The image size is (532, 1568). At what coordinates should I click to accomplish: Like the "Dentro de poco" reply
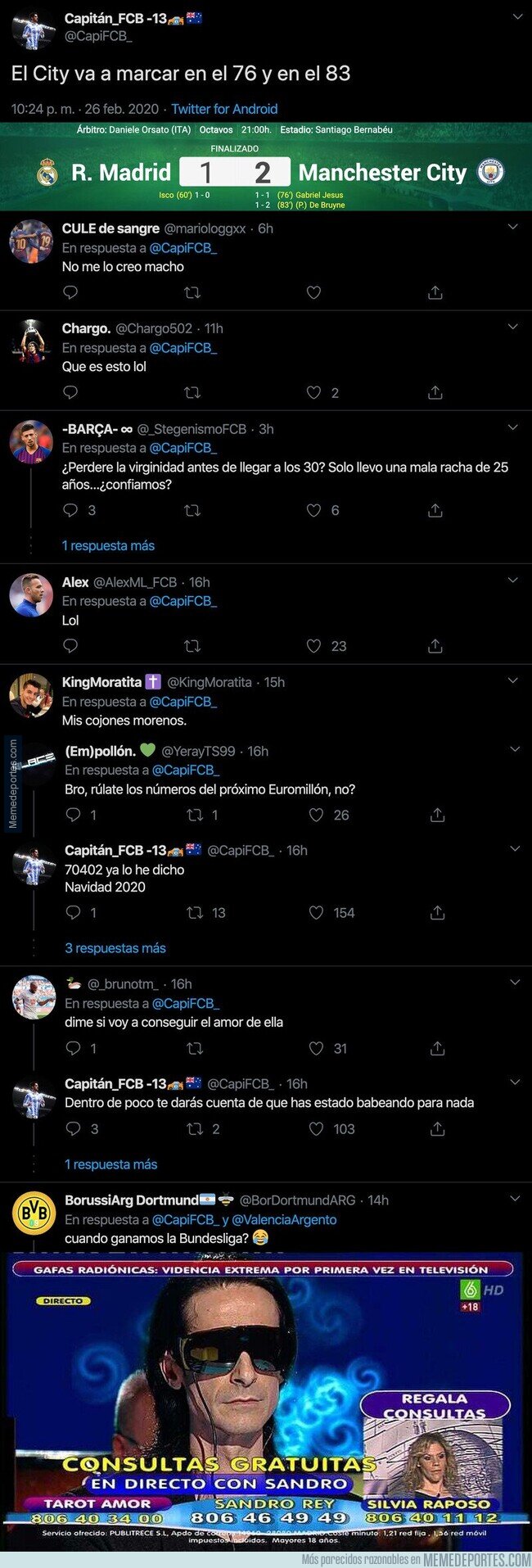tap(316, 1128)
